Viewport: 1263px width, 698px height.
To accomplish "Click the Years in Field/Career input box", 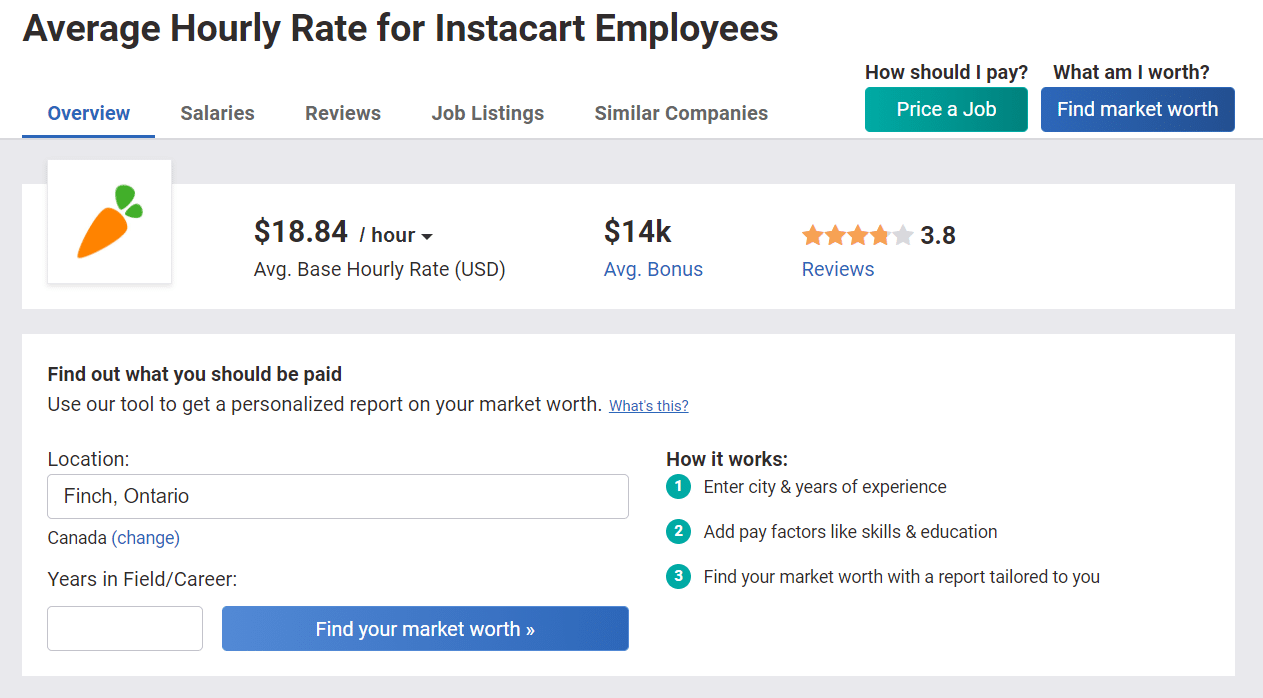I will [x=125, y=629].
